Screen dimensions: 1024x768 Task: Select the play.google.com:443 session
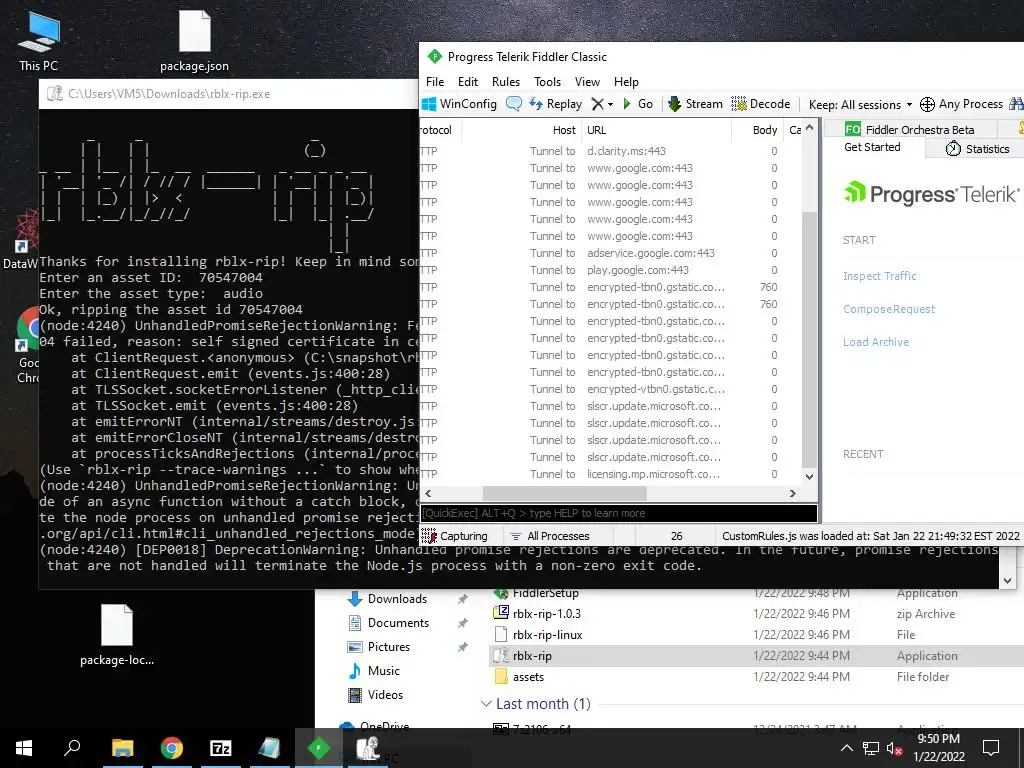pyautogui.click(x=610, y=270)
